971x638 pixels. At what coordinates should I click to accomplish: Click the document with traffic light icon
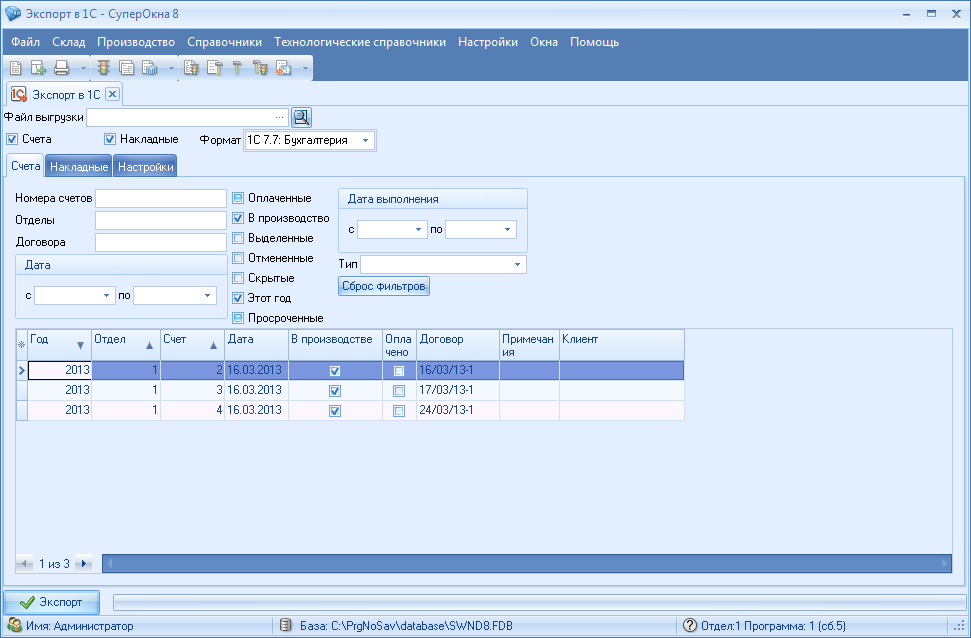click(191, 68)
